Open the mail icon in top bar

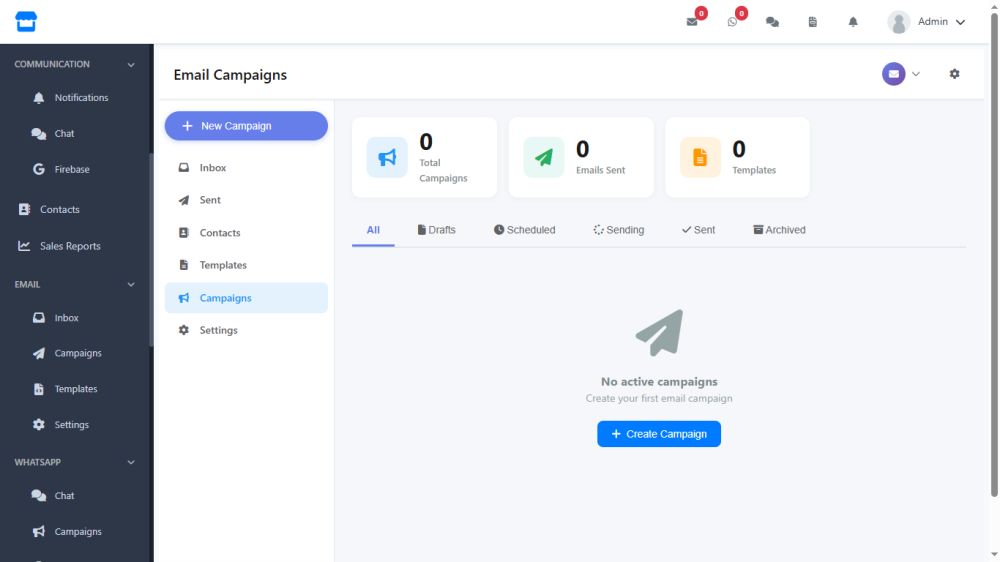point(692,22)
